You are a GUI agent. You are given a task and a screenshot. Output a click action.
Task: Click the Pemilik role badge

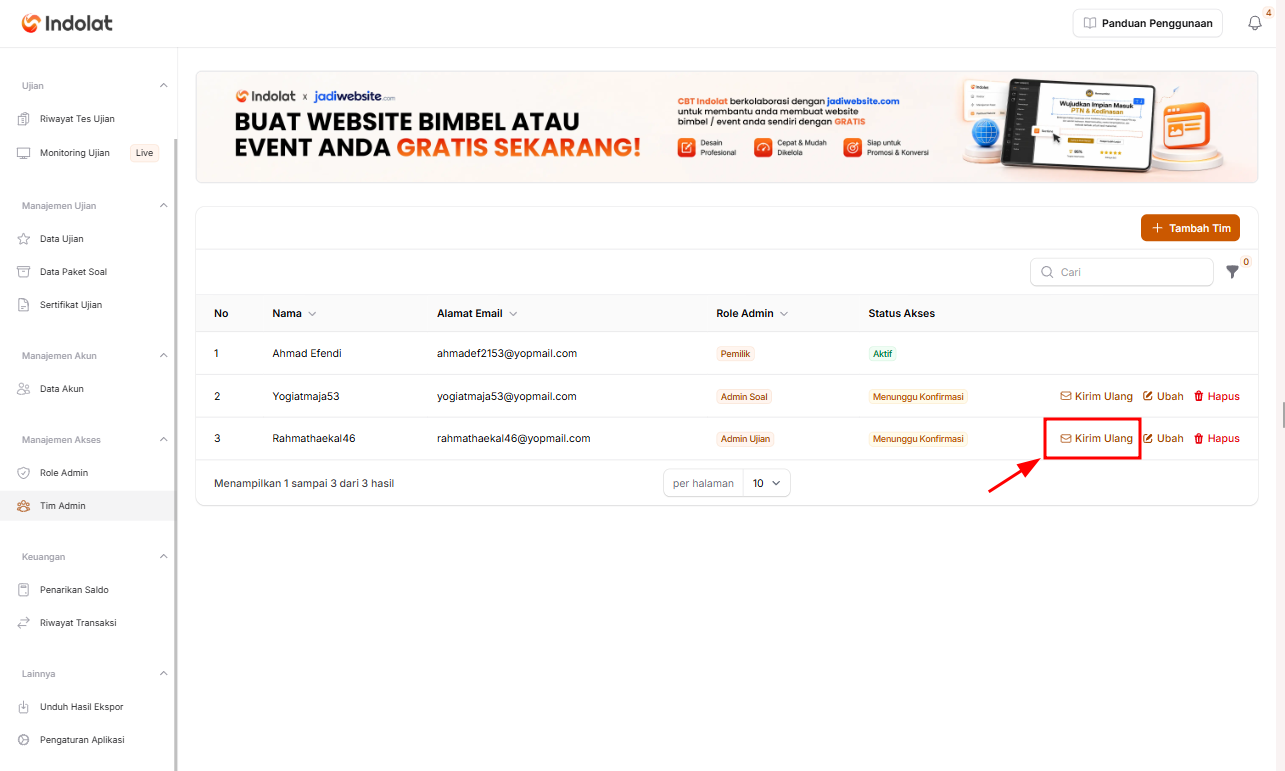pos(735,354)
